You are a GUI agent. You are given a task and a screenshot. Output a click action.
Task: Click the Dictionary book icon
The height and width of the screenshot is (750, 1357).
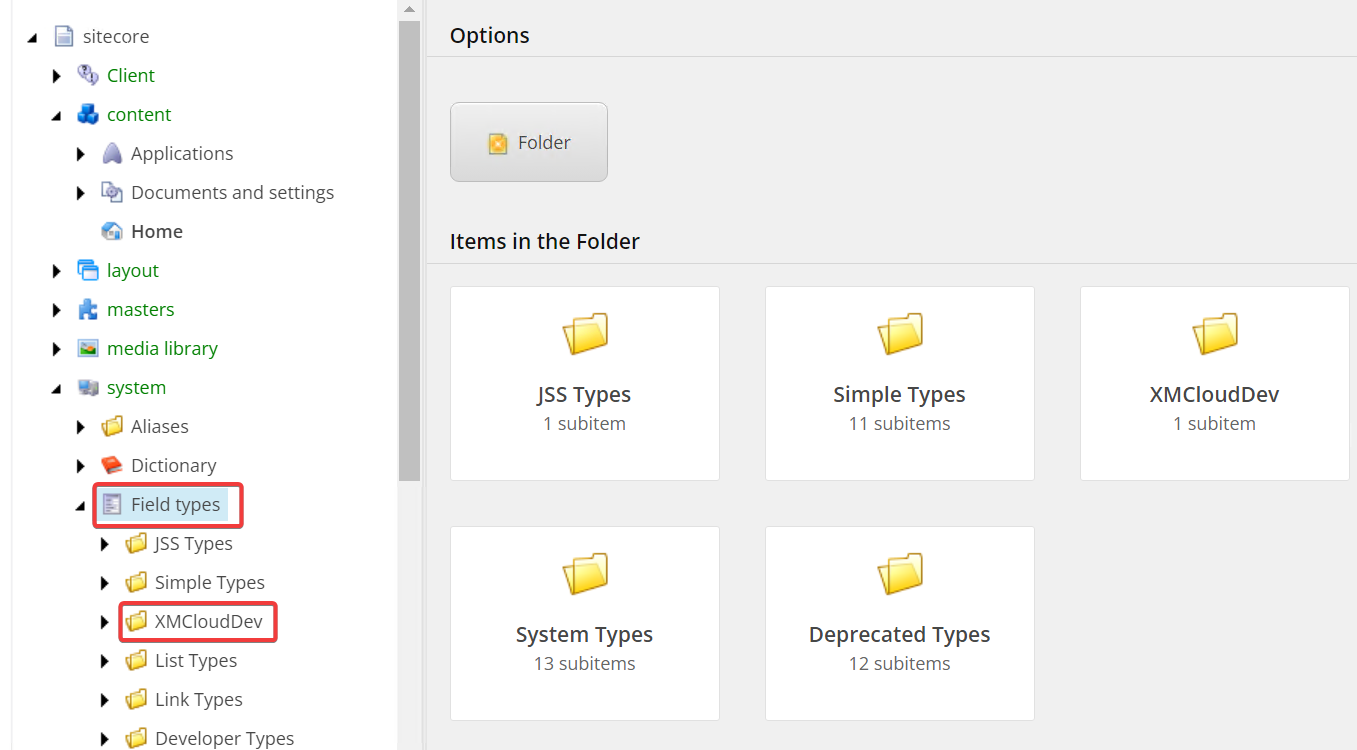111,465
